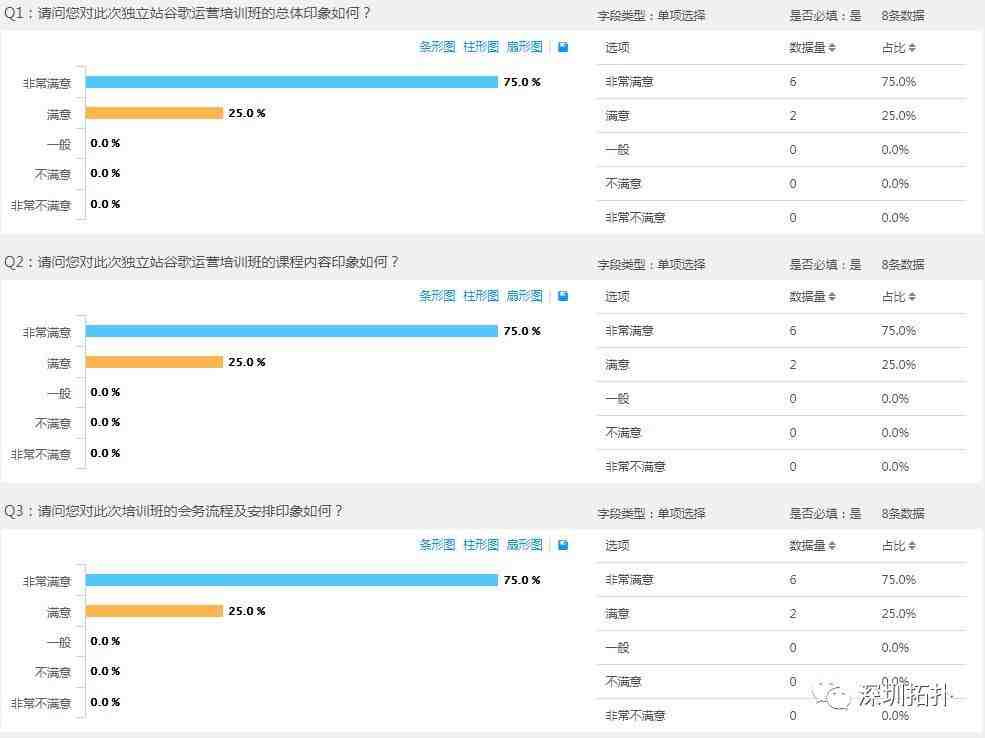This screenshot has width=985, height=738.
Task: Sort Q1 table by 占比 arrows
Action: click(x=912, y=48)
